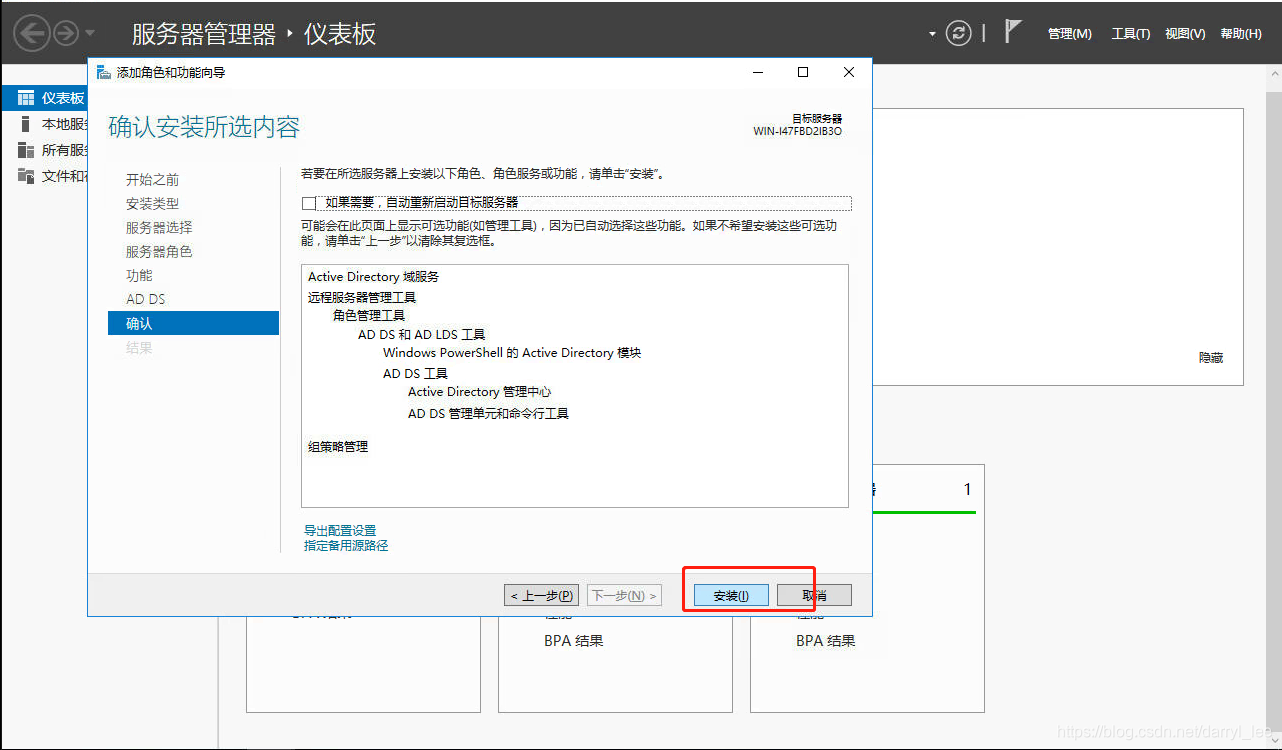Go to 服务器选择 wizard step

point(159,228)
